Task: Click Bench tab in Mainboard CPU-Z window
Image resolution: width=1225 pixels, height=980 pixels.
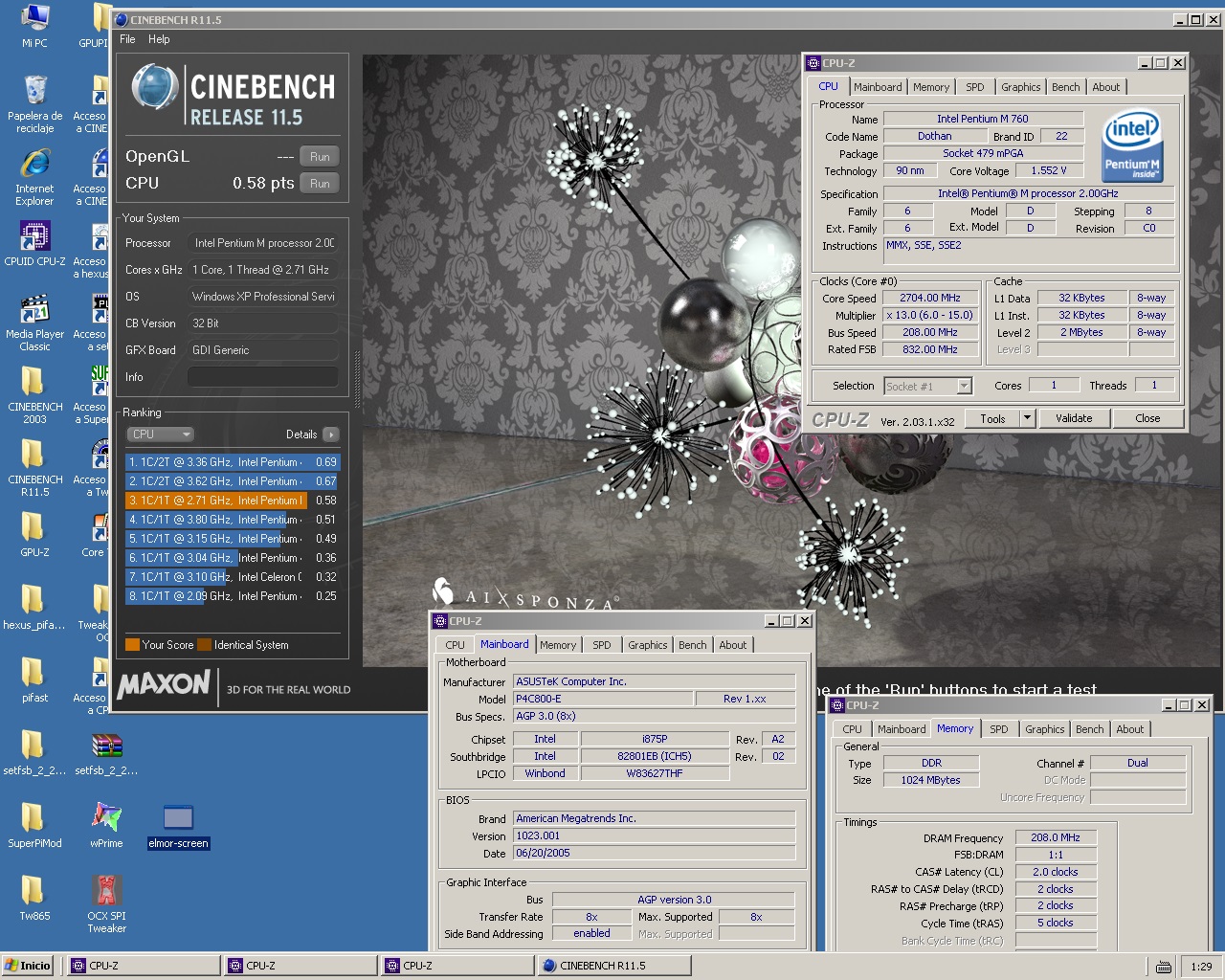Action: tap(692, 645)
